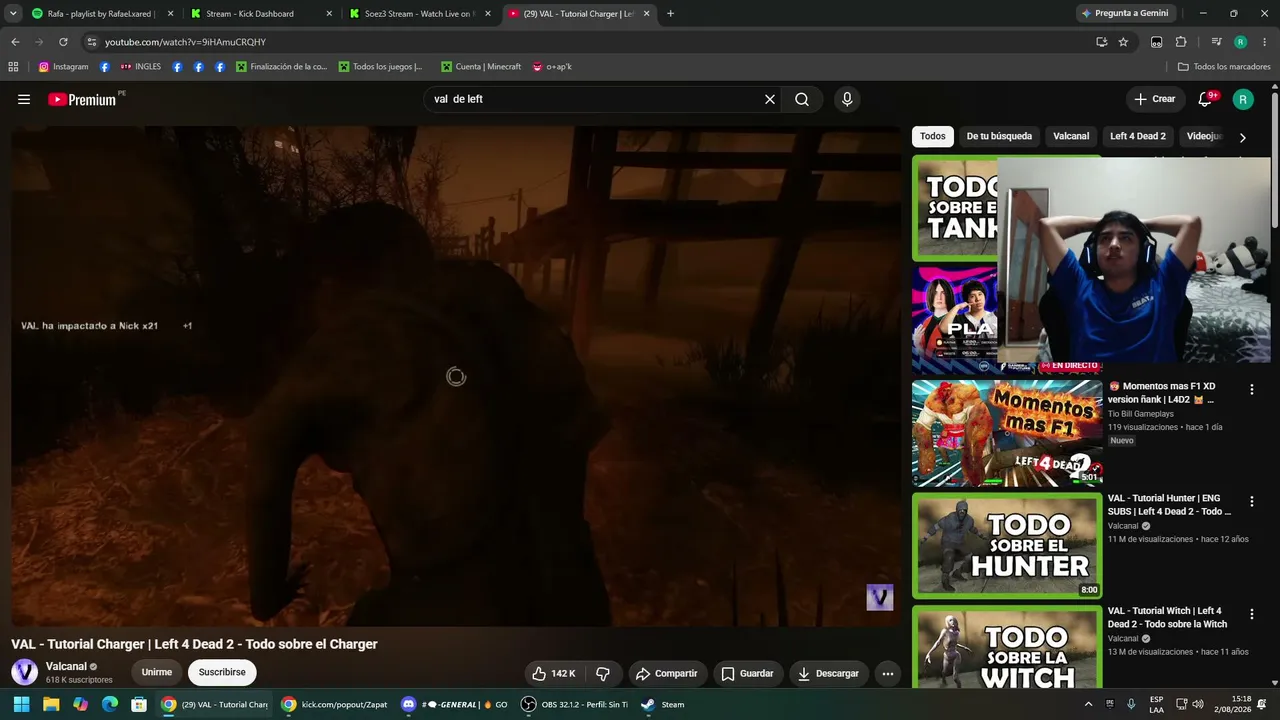
Task: Open the Windows Start menu
Action: tap(21, 704)
